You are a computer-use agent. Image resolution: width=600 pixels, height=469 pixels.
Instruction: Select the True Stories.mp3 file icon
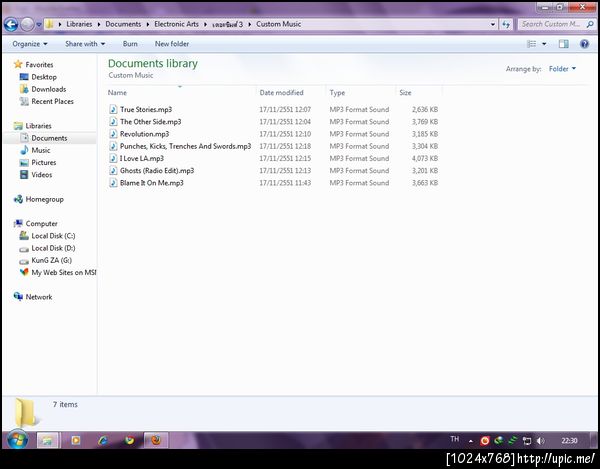[113, 109]
